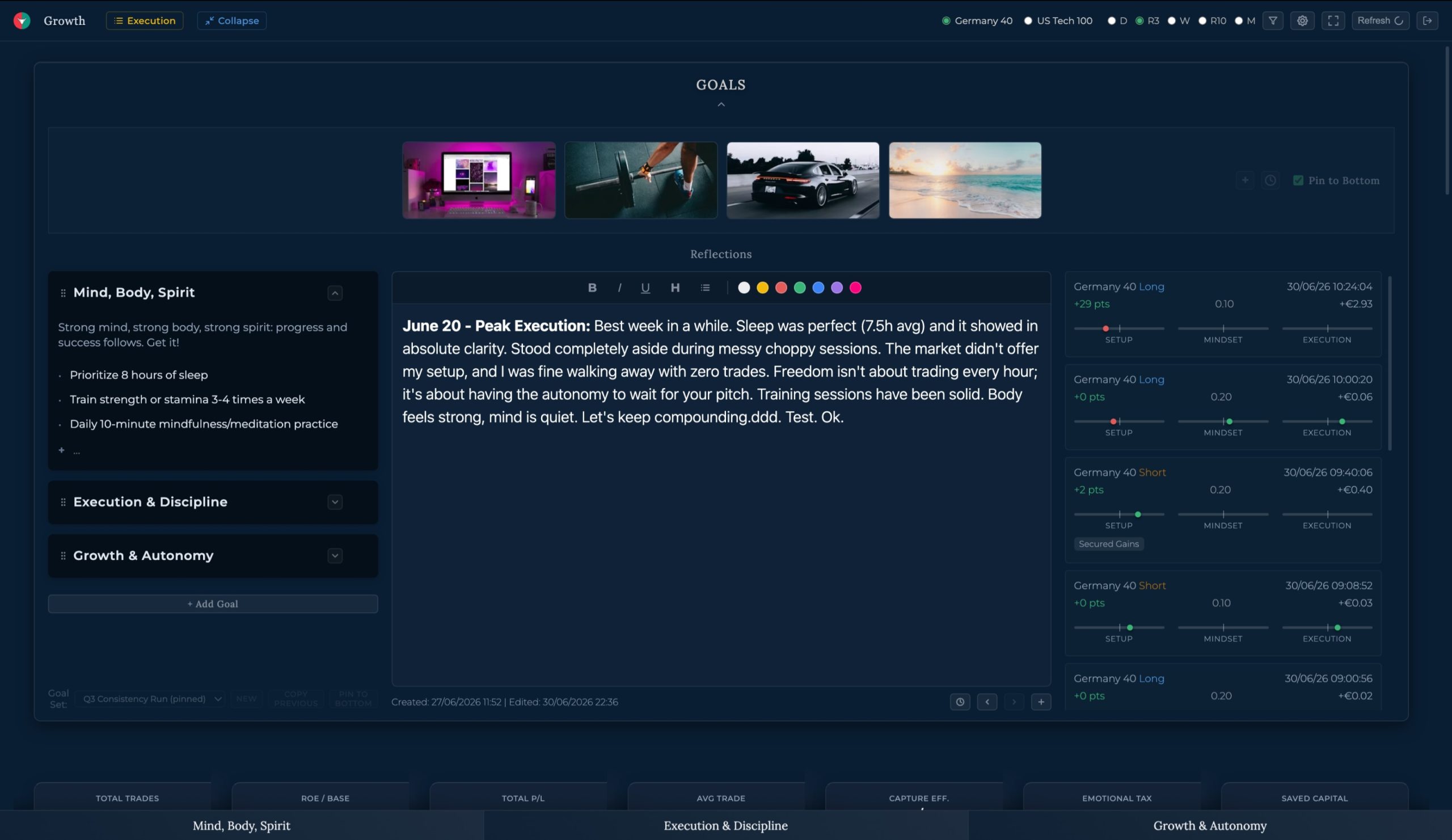
Task: Select Germany 40 instrument radio
Action: pyautogui.click(x=946, y=21)
